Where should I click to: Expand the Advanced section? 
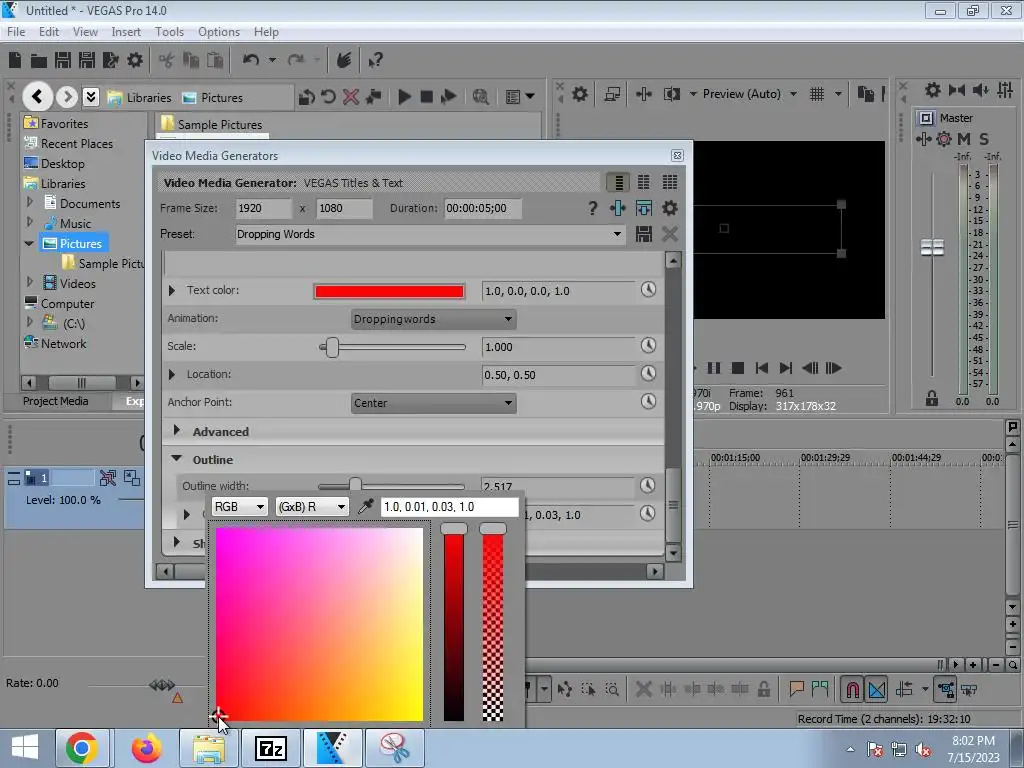[176, 431]
